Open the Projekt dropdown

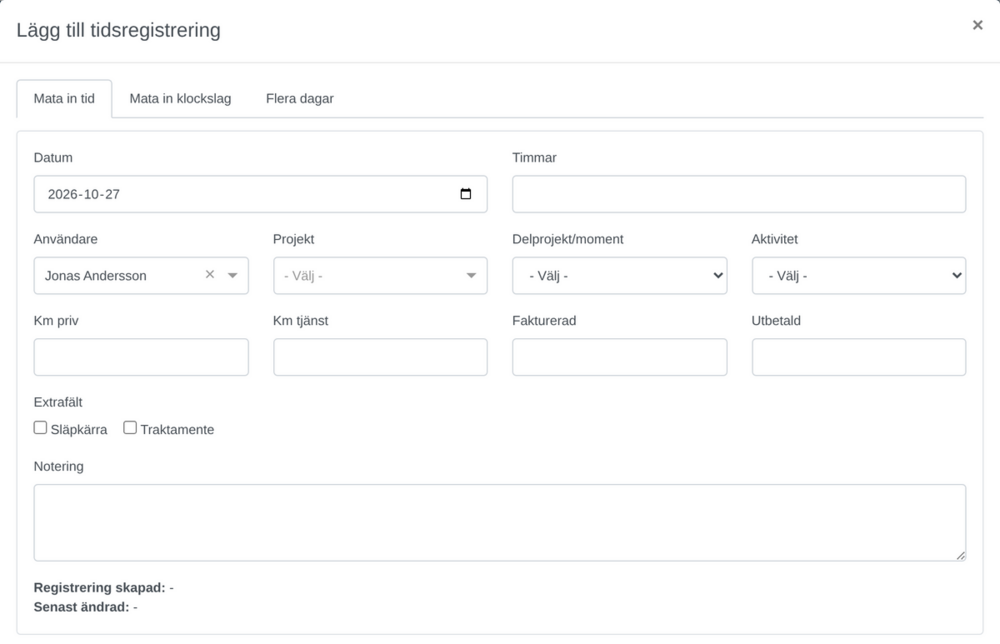coord(380,275)
